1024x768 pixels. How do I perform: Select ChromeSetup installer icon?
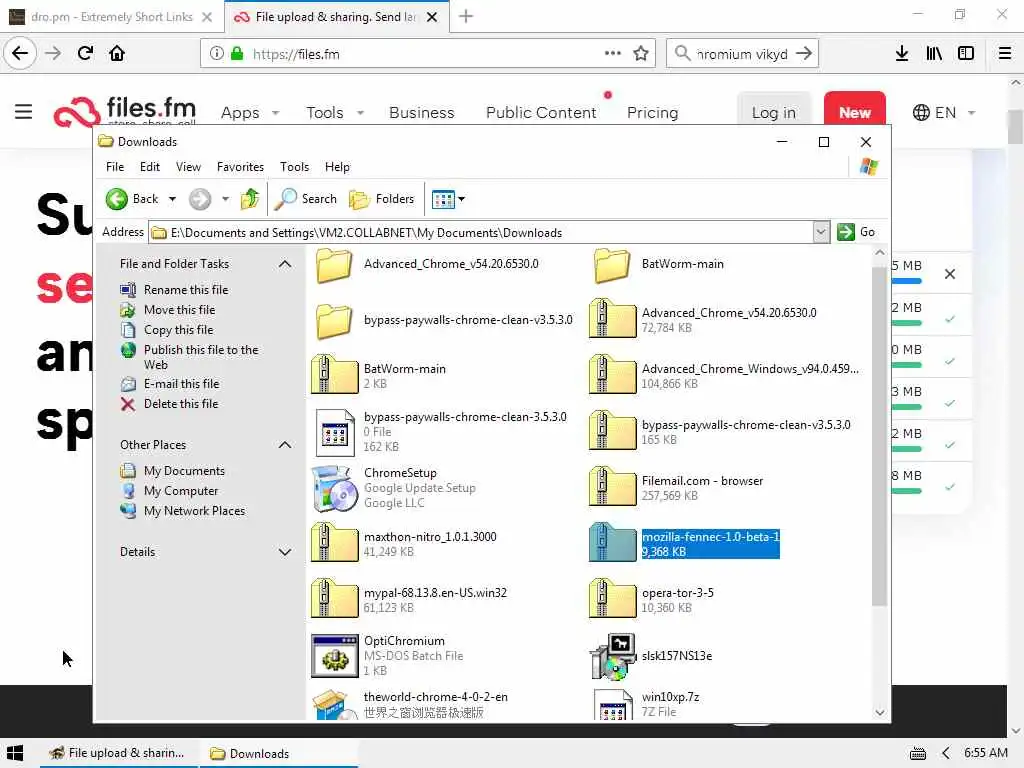point(334,488)
